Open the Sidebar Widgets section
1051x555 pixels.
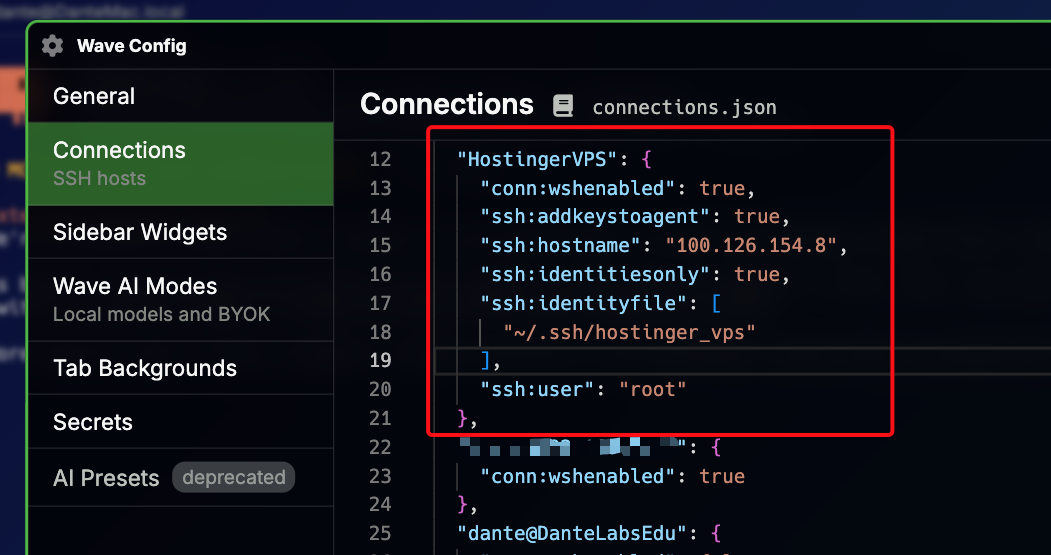[180, 233]
